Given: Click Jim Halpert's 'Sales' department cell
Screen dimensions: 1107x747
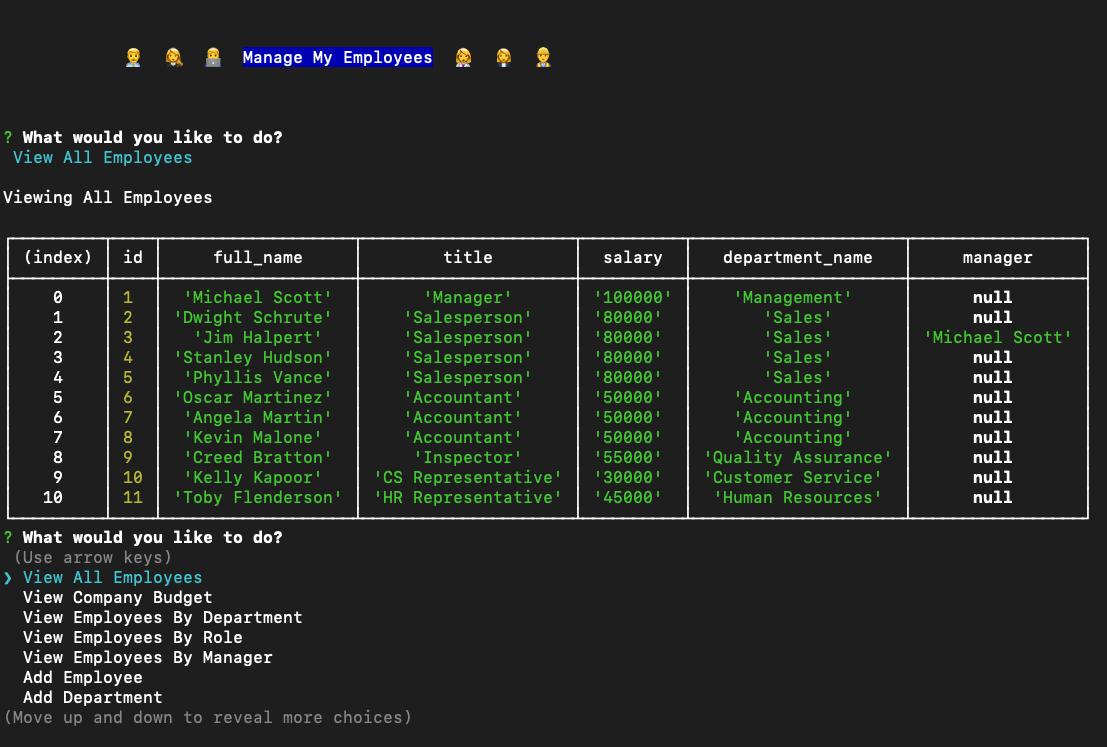Looking at the screenshot, I should coord(798,337).
